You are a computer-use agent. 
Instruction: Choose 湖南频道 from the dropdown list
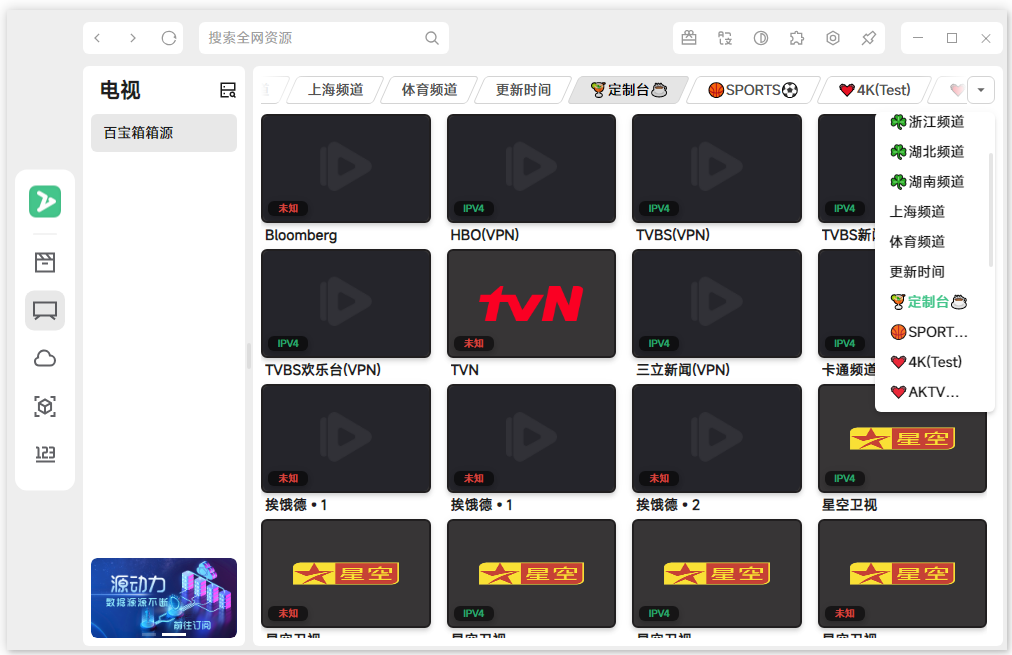pos(927,181)
